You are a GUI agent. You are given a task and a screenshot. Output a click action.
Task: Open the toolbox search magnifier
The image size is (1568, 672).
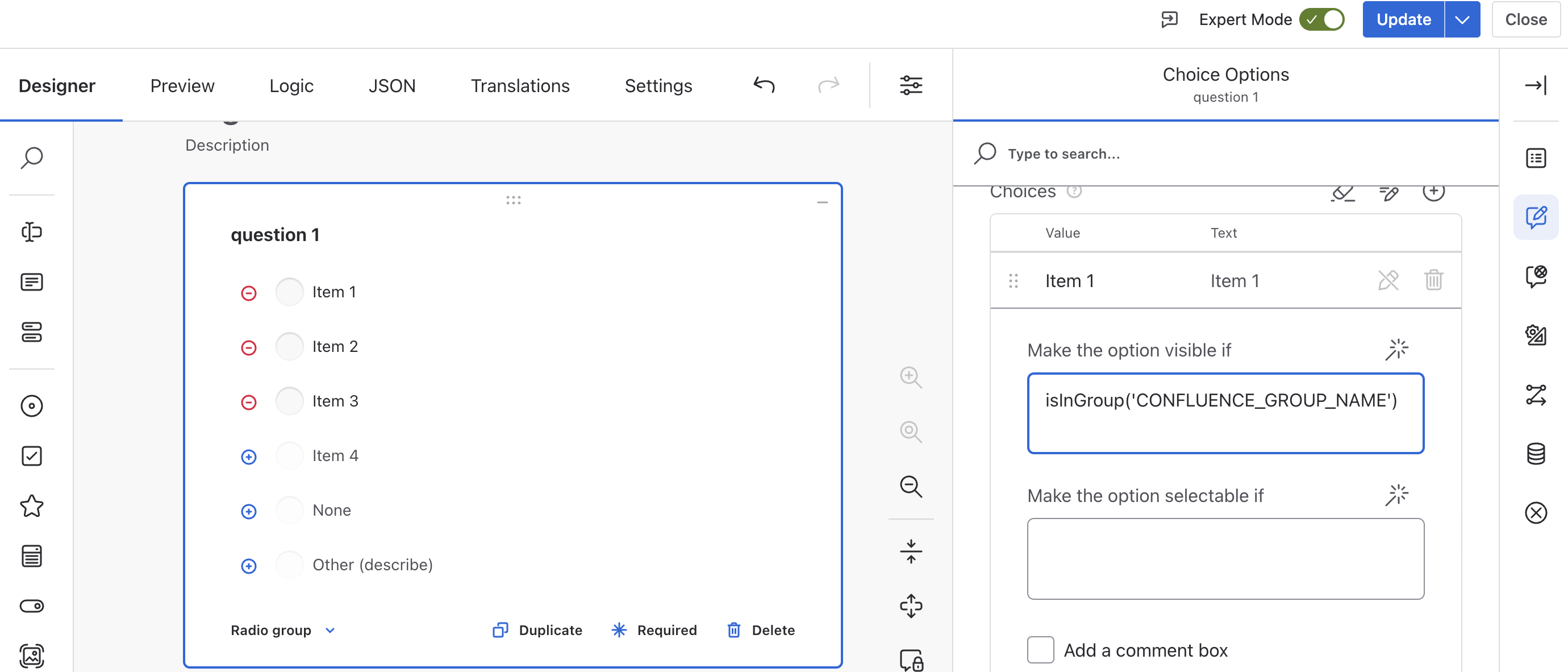(x=32, y=157)
